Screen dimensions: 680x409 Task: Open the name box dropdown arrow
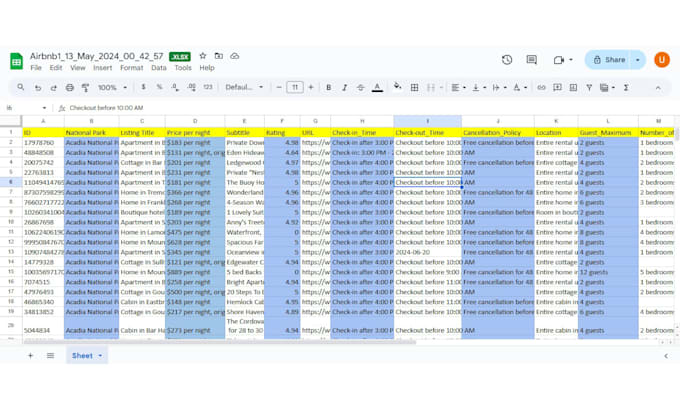(44, 108)
